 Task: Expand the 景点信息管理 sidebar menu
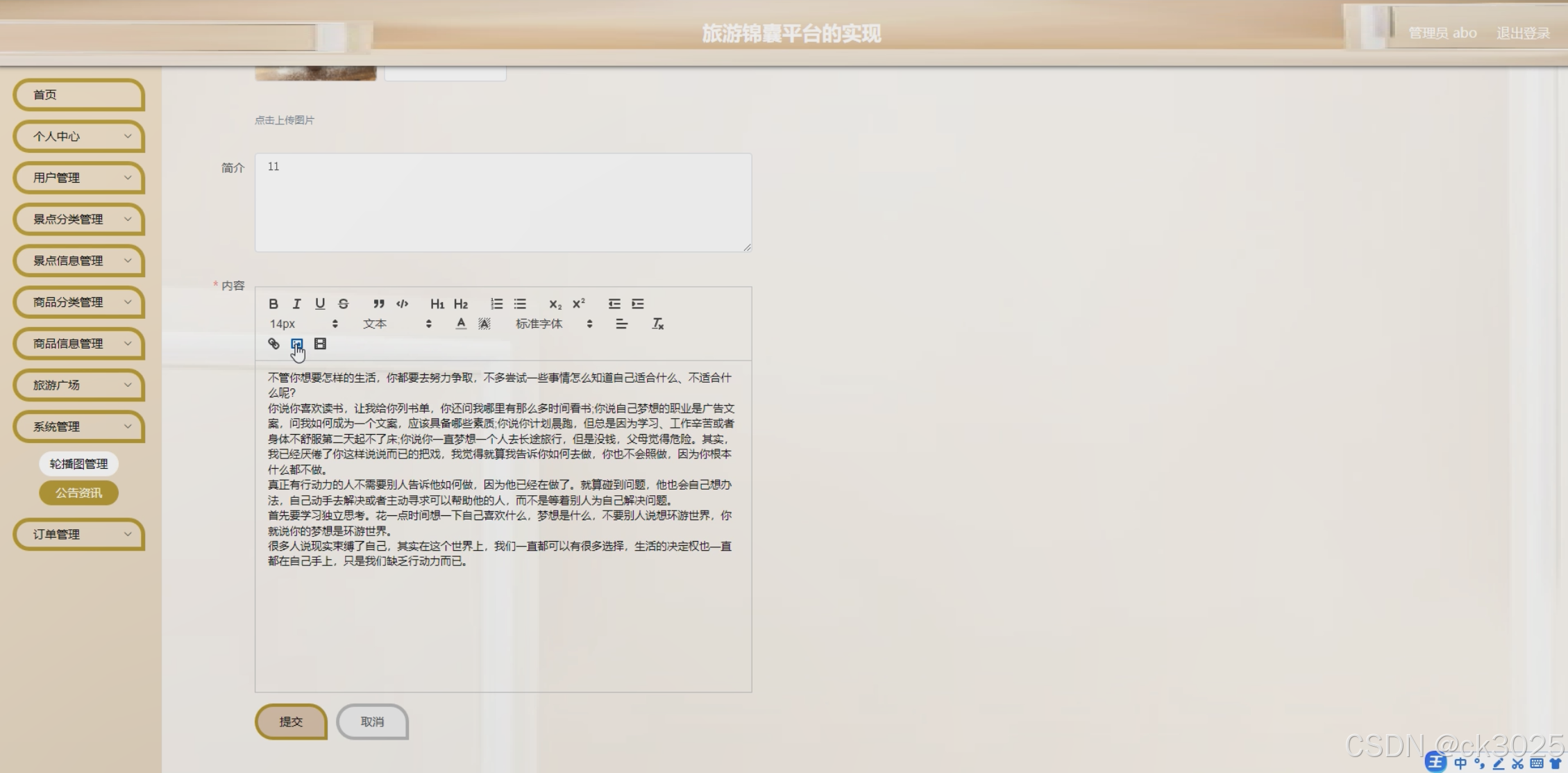(x=78, y=260)
